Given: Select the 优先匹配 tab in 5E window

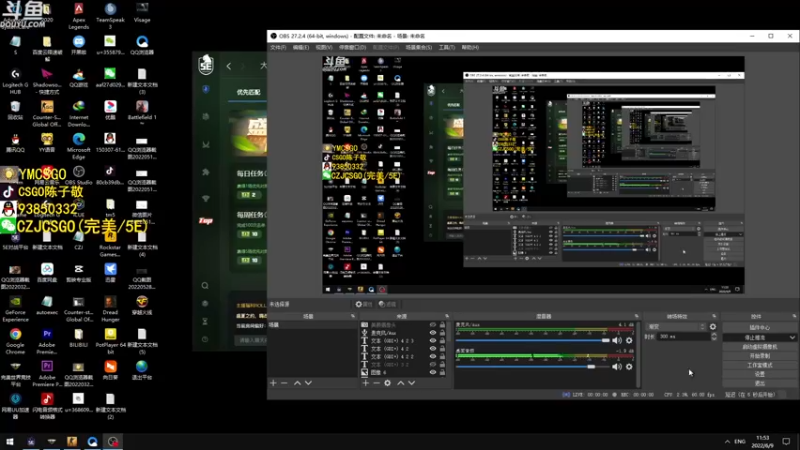Looking at the screenshot, I should [248, 92].
